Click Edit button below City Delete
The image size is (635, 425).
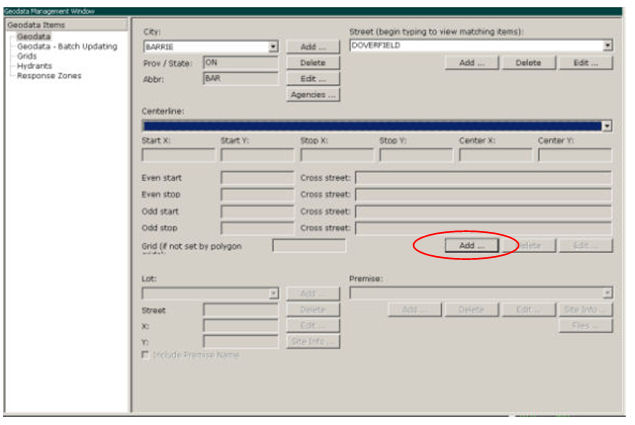[x=313, y=78]
